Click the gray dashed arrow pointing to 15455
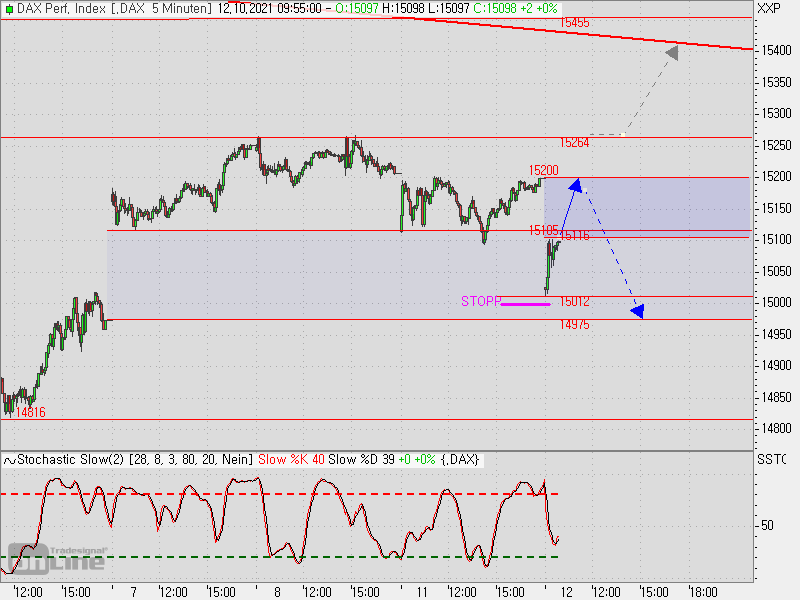 pyautogui.click(x=650, y=90)
